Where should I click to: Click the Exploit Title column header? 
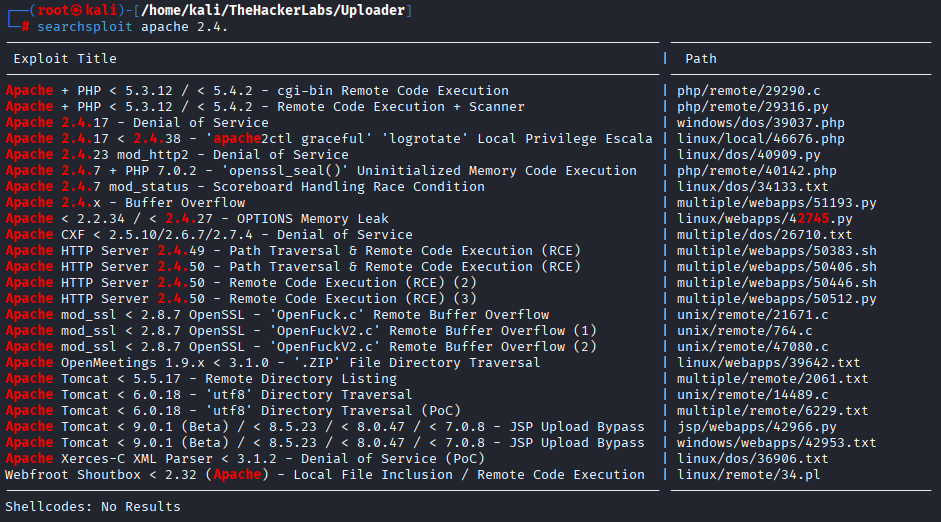coord(65,59)
